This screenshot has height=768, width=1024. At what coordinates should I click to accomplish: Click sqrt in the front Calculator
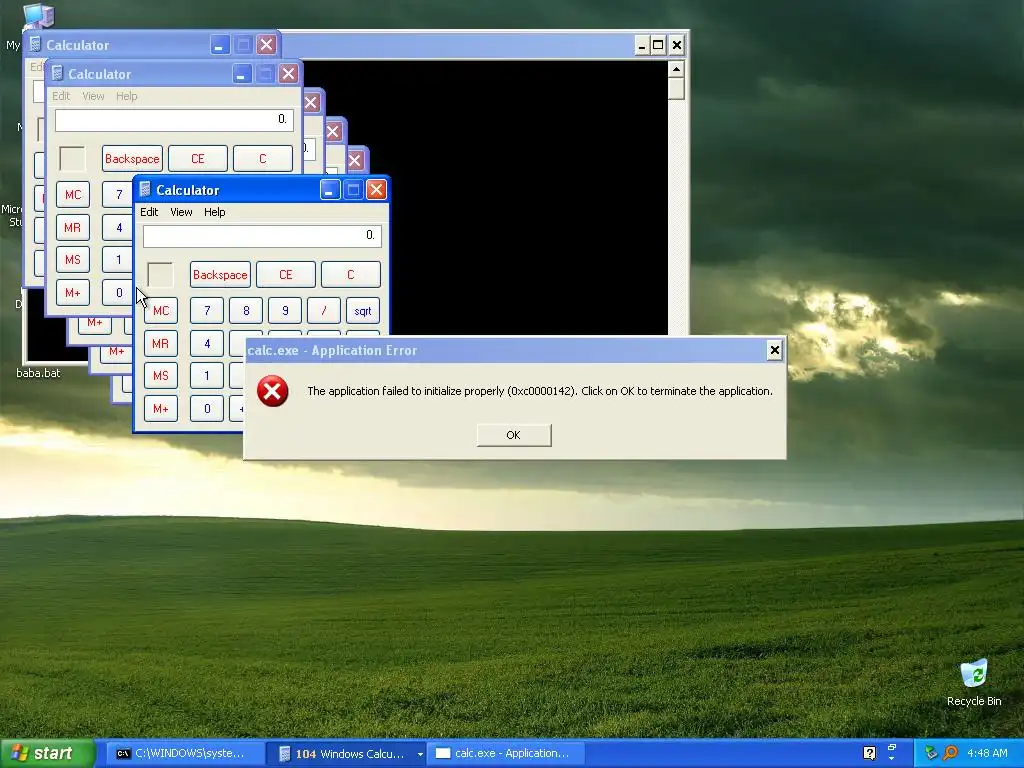(x=363, y=311)
